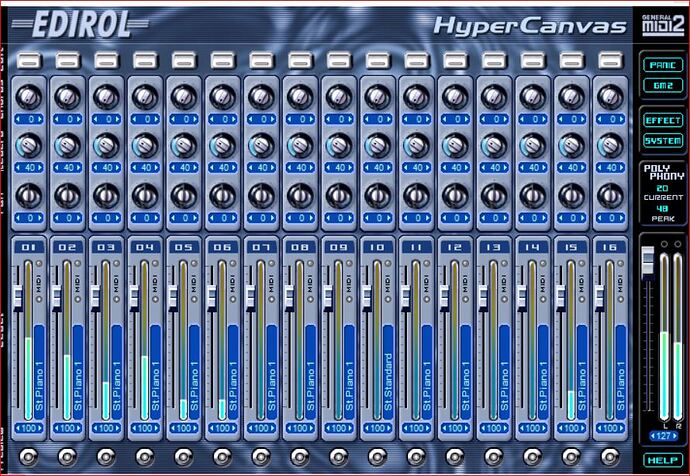This screenshot has width=690, height=476.
Task: Click the round Preview button below channel 12
Action: point(455,457)
